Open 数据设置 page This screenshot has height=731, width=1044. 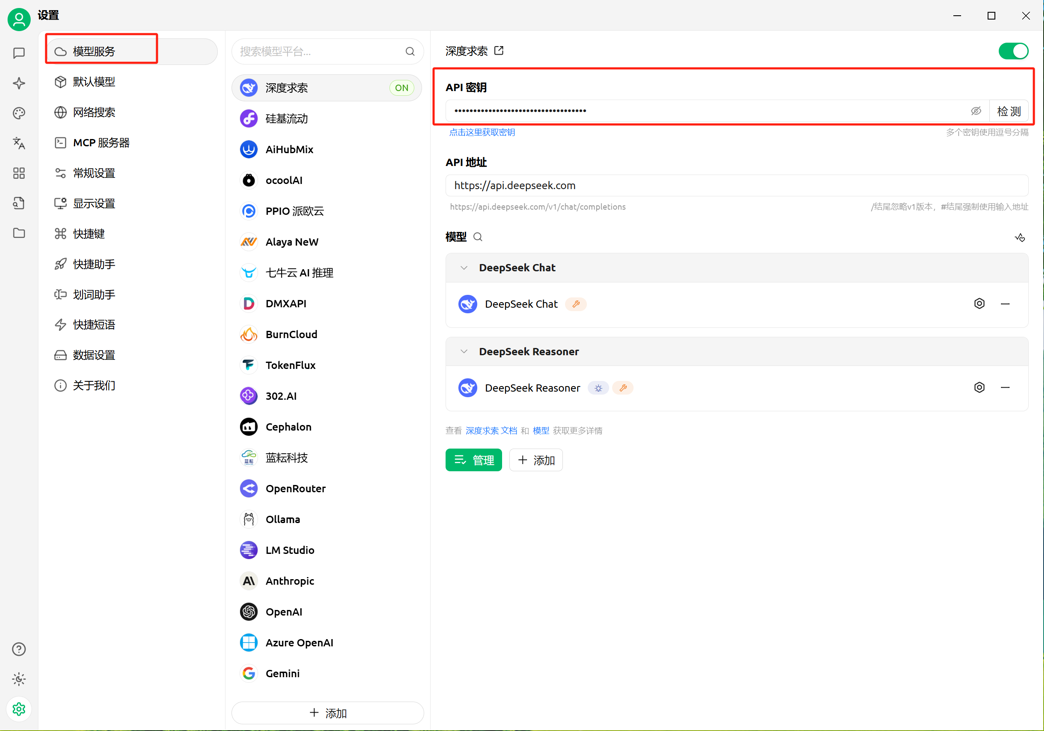[132, 355]
